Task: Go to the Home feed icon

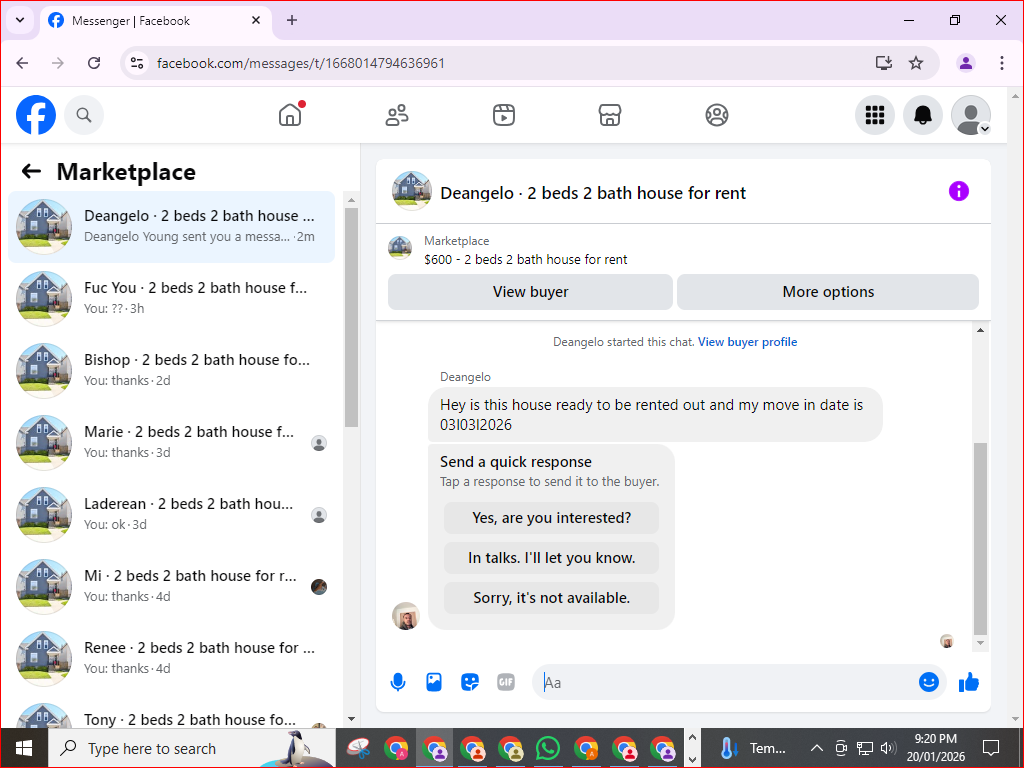Action: point(290,115)
